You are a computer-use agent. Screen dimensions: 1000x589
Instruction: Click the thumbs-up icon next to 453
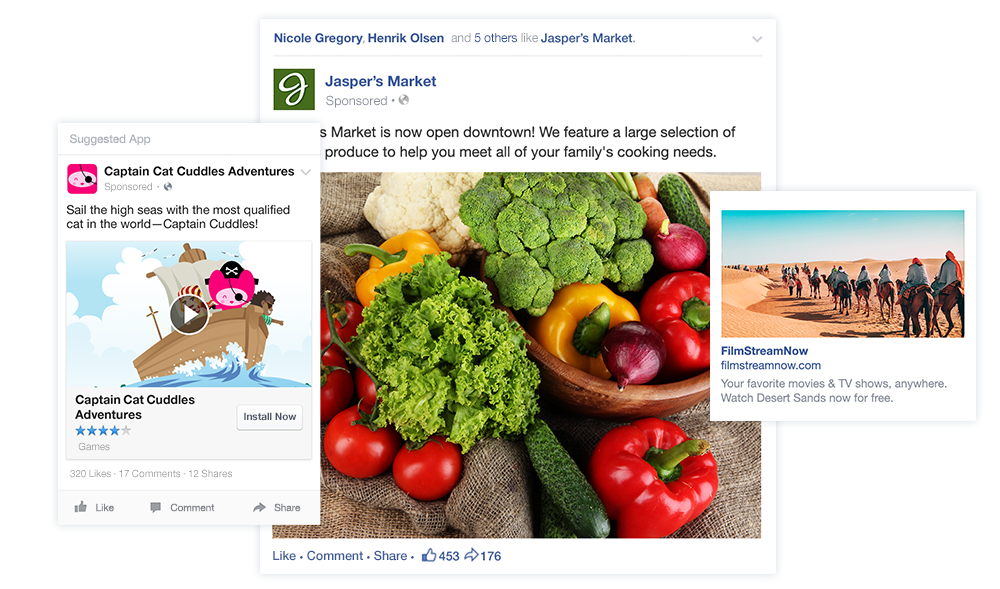pyautogui.click(x=429, y=555)
